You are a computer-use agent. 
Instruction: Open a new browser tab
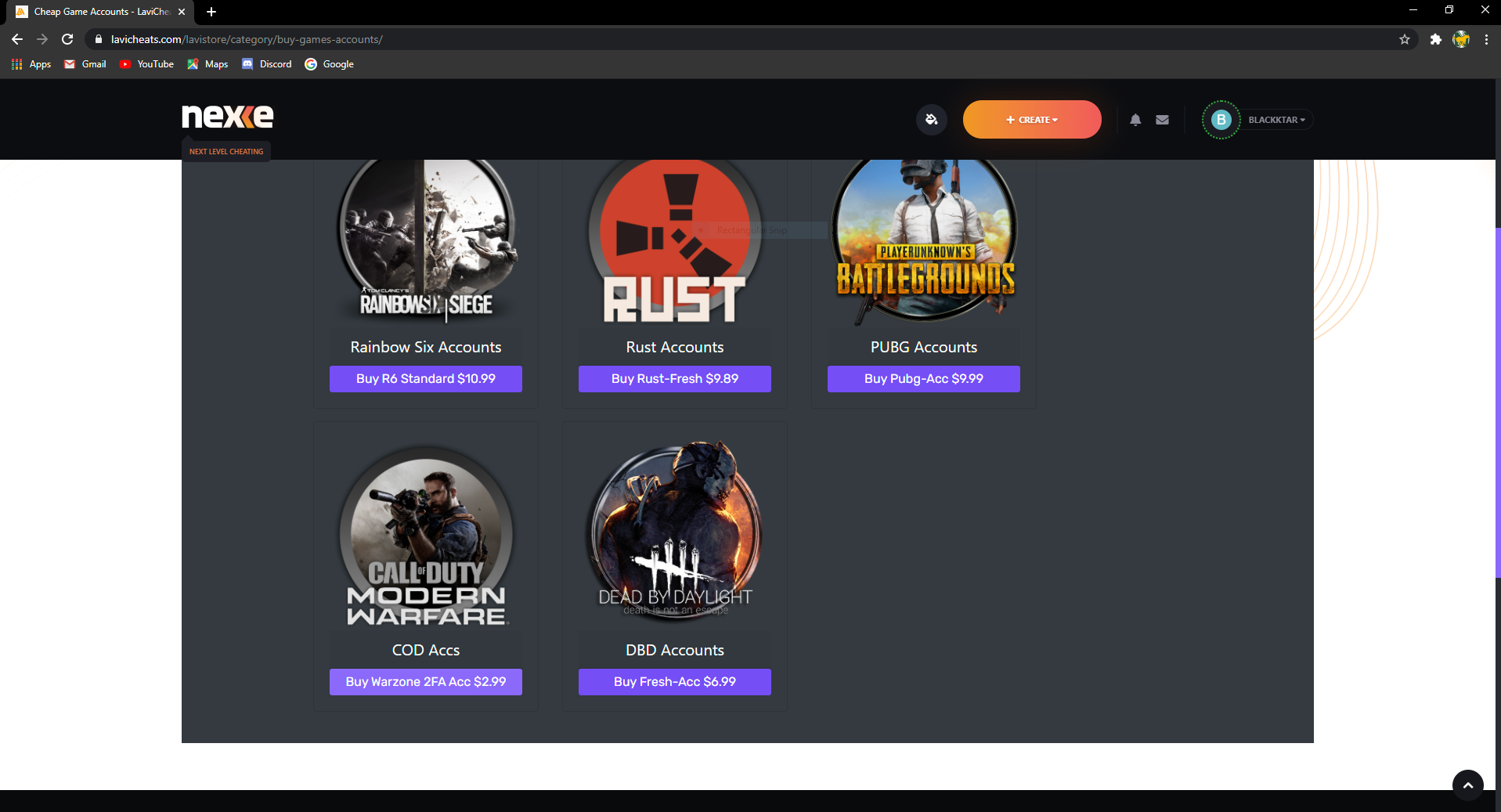211,12
